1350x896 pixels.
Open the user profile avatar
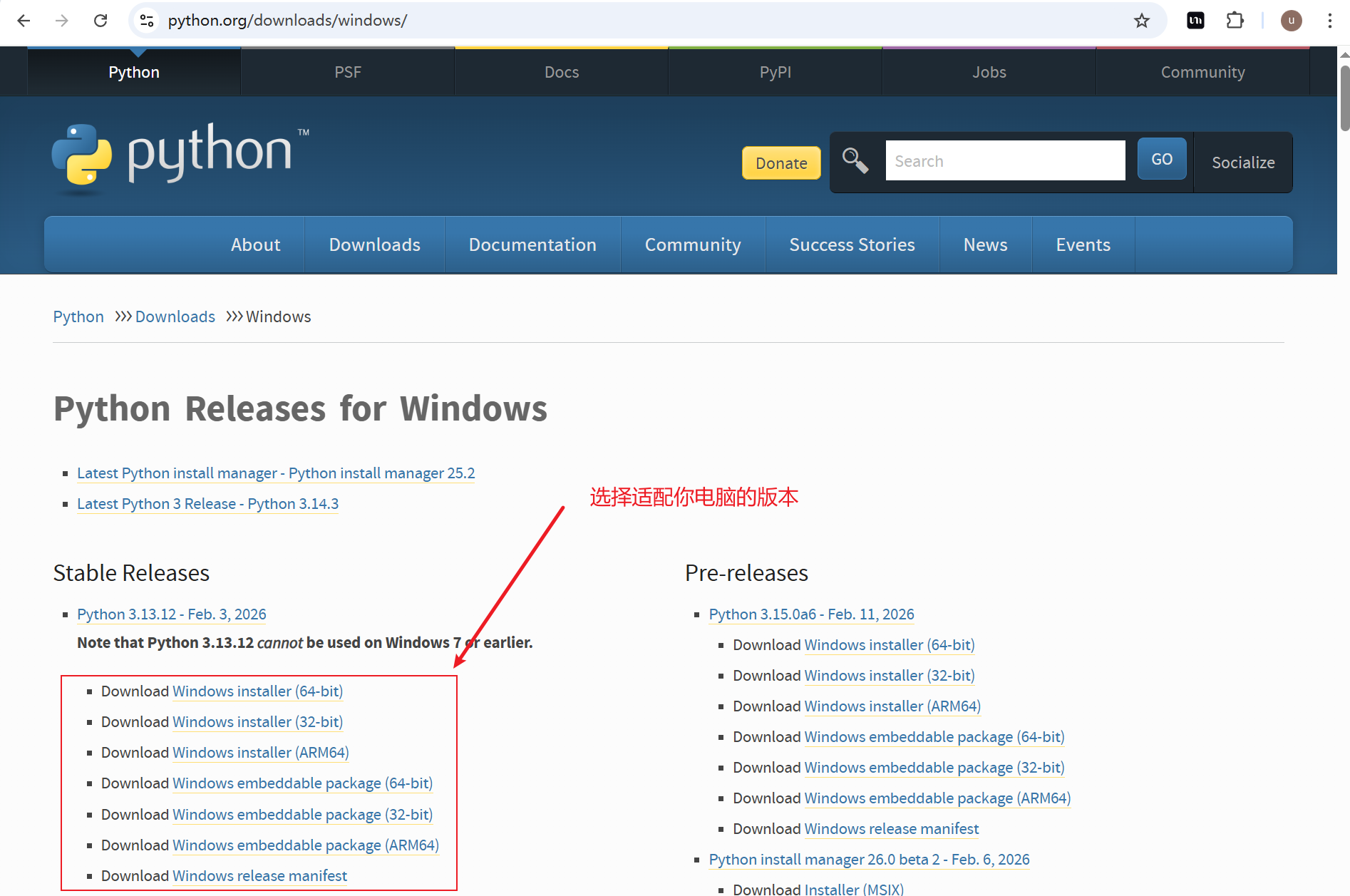[x=1291, y=21]
